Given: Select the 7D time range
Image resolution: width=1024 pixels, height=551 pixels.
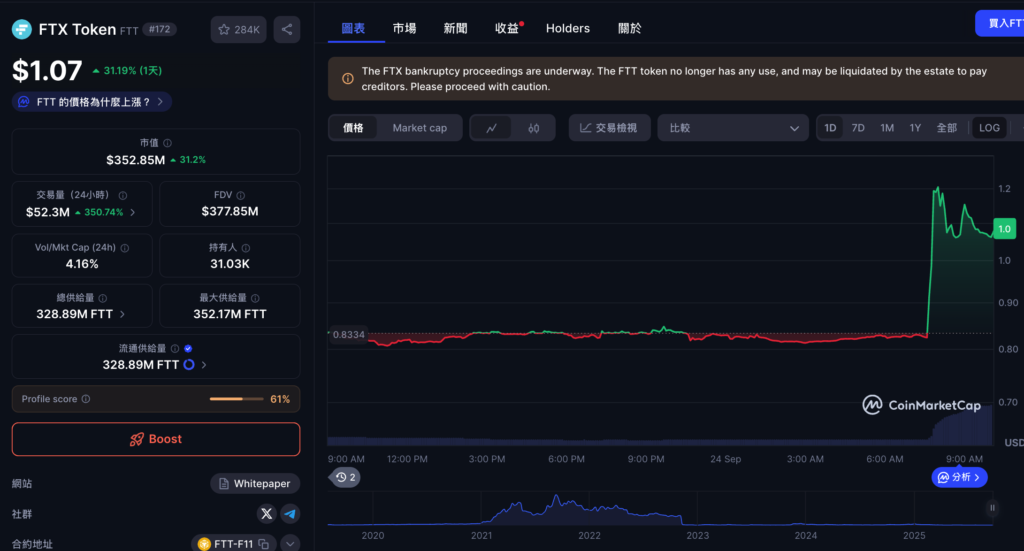Looking at the screenshot, I should pyautogui.click(x=858, y=128).
